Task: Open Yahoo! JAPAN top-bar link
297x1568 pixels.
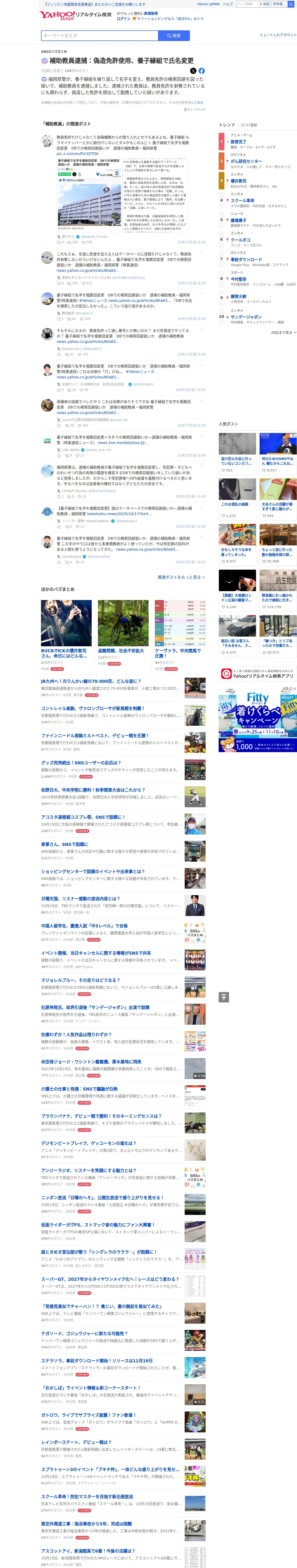Action: point(208,4)
